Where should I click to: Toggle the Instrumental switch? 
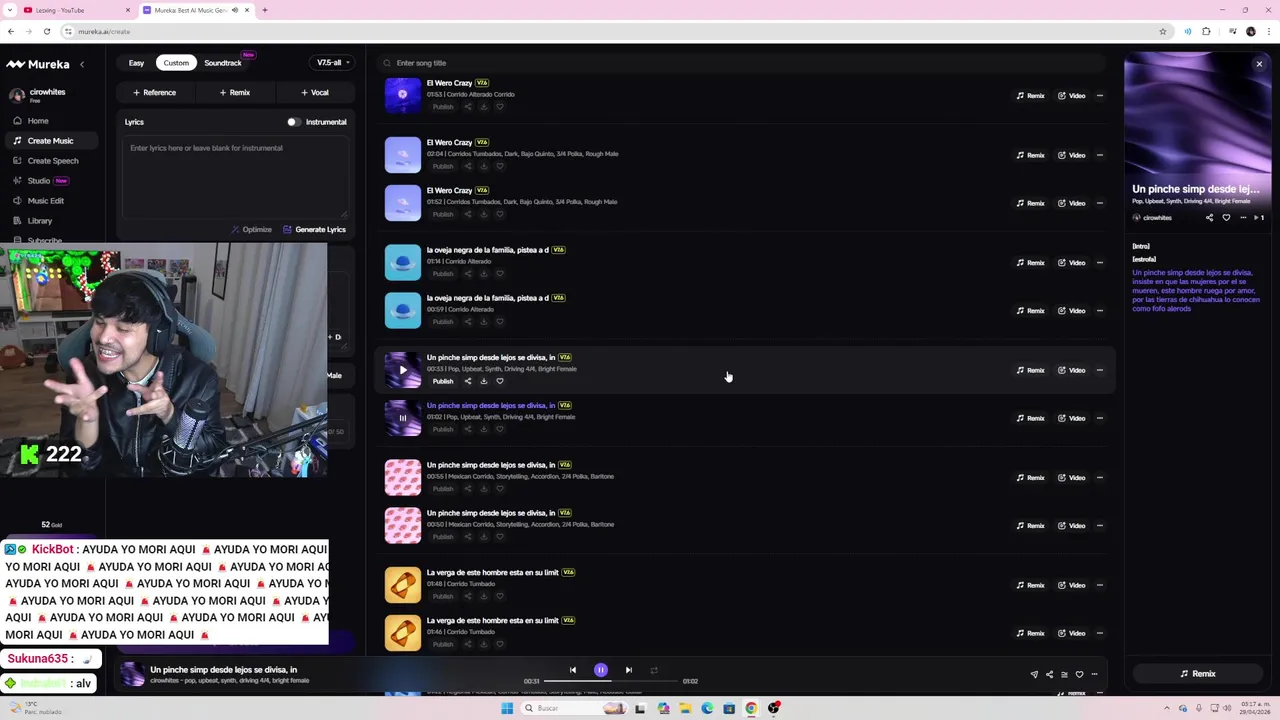click(293, 122)
